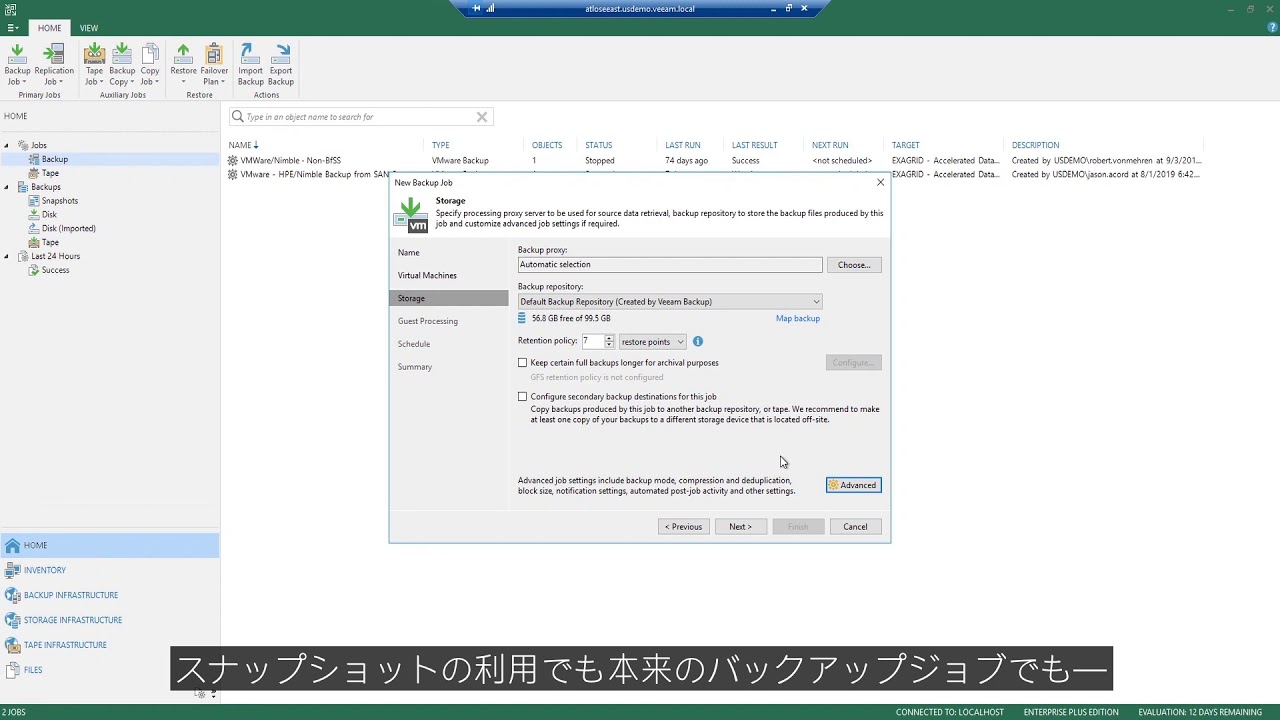Open the Home navigation view
The image size is (1280, 720).
coord(110,545)
